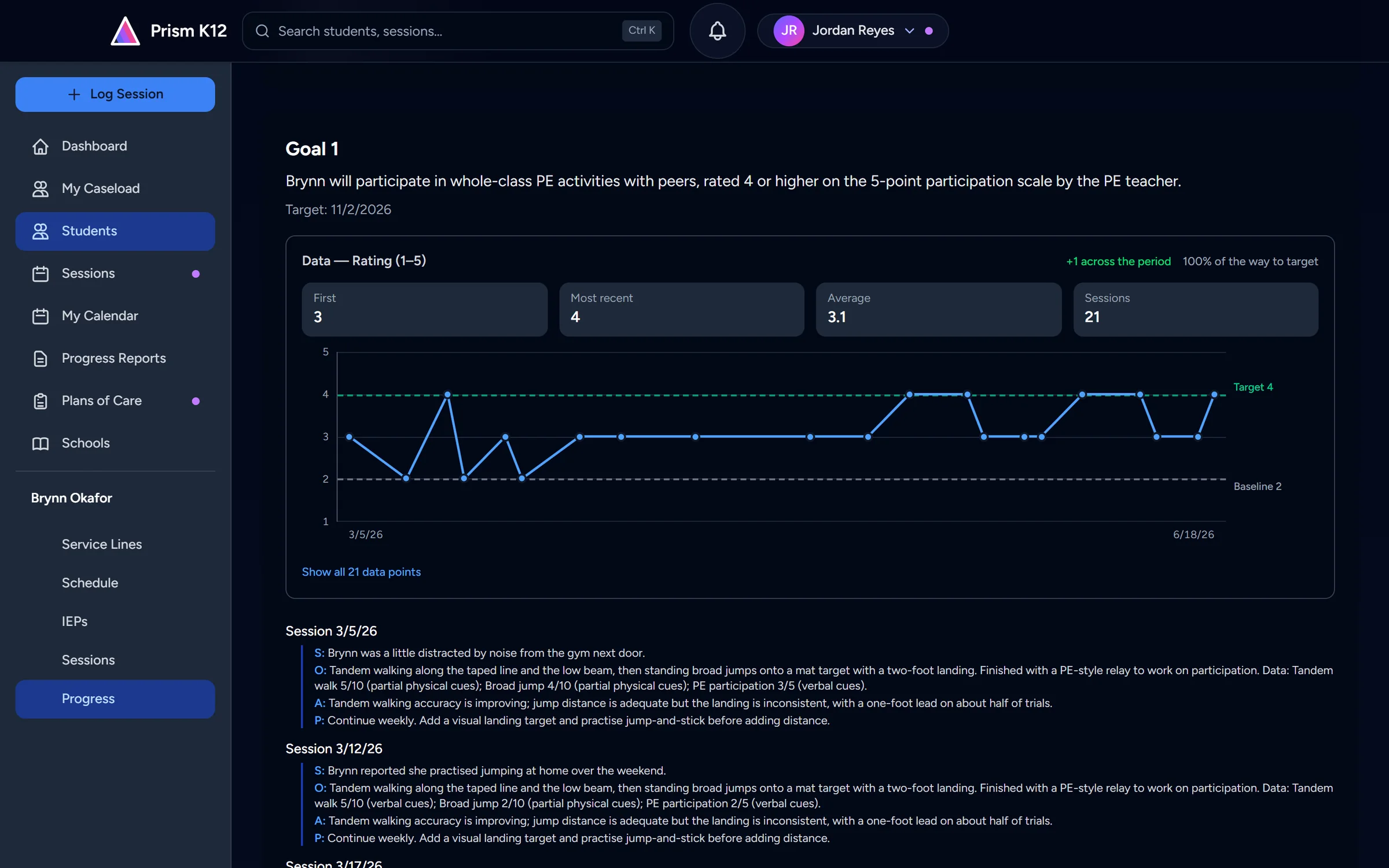This screenshot has height=868, width=1389.
Task: Click the +1 across the period text
Action: click(1118, 262)
